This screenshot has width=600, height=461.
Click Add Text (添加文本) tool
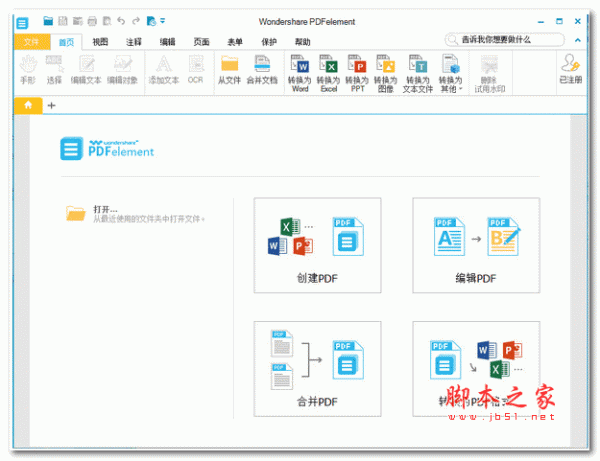tap(164, 69)
